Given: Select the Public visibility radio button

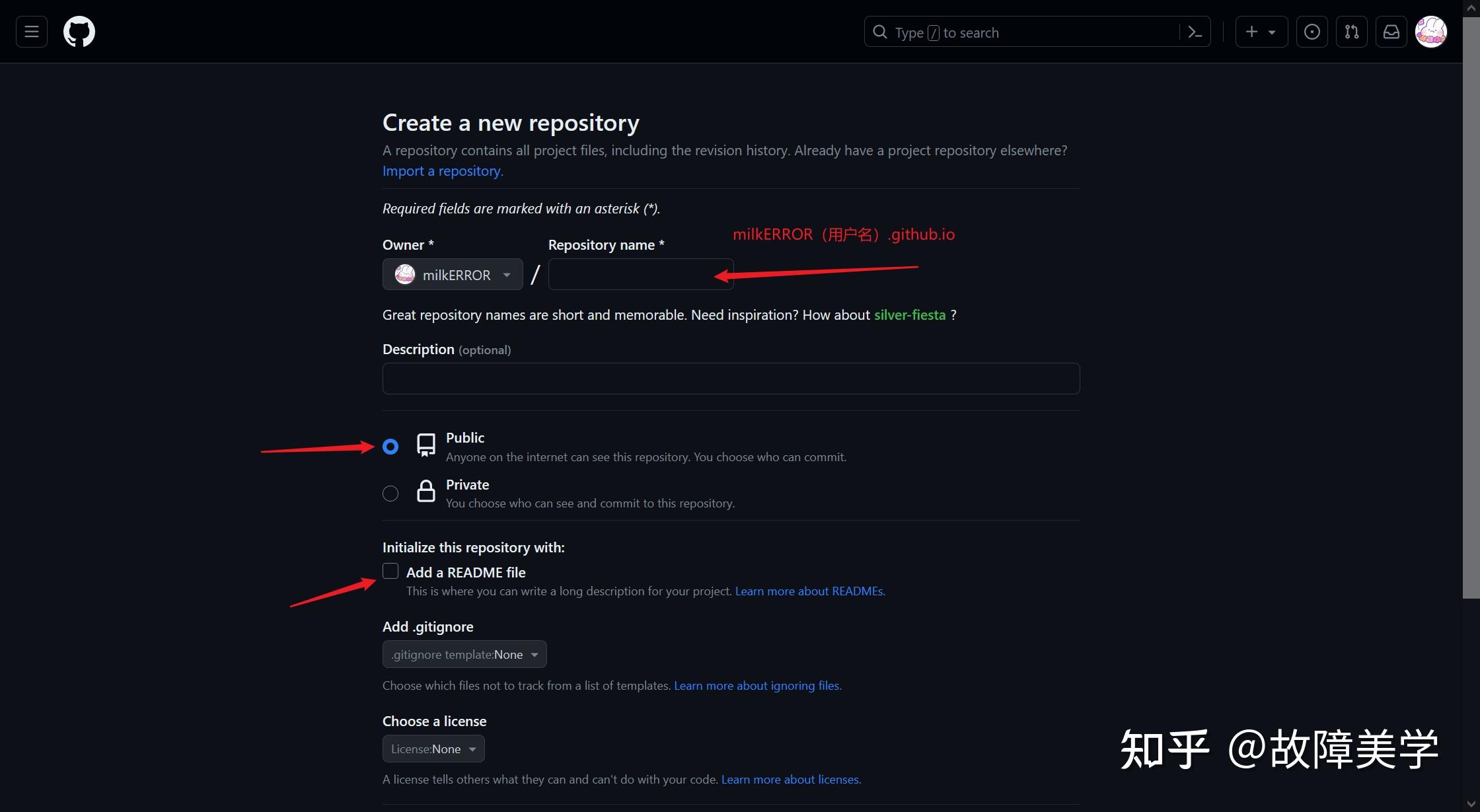Looking at the screenshot, I should click(x=390, y=447).
